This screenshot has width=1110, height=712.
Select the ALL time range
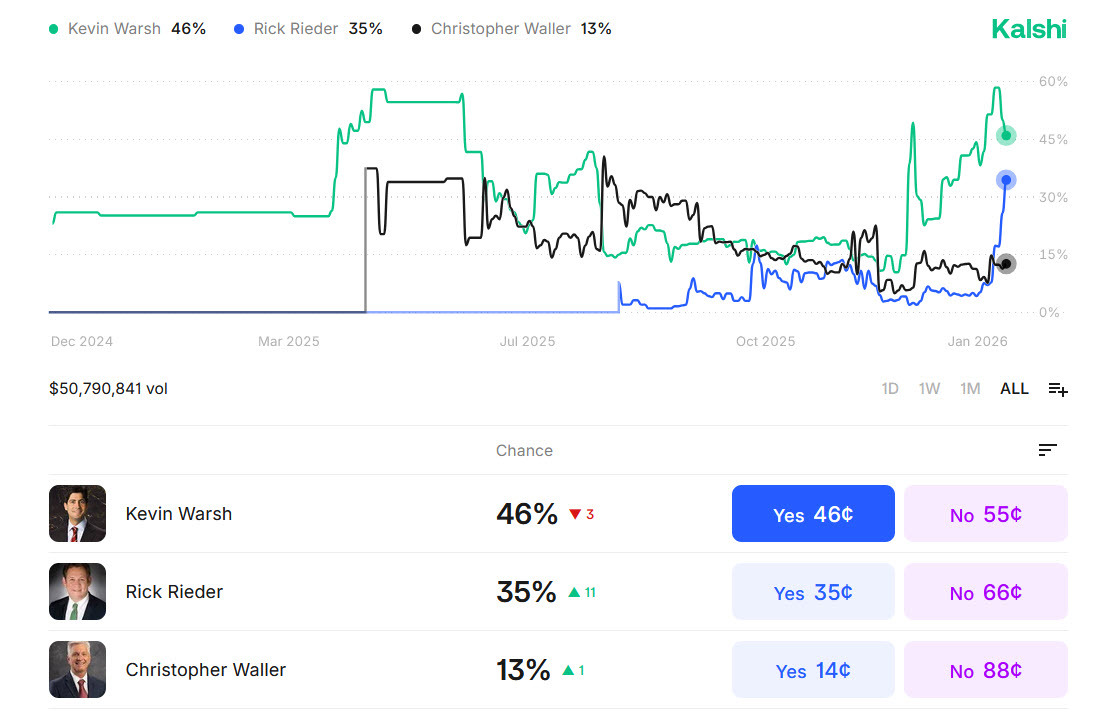coord(1014,389)
